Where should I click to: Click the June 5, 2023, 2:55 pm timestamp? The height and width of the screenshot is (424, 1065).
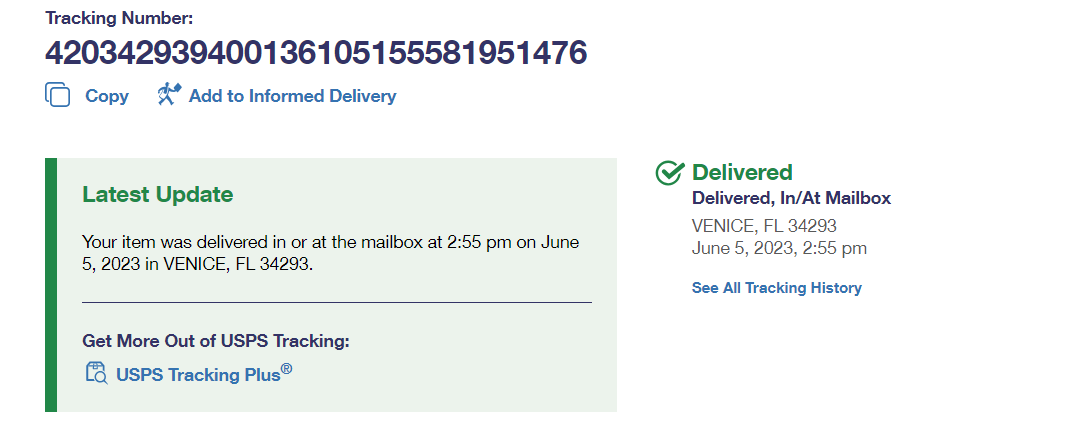click(779, 248)
